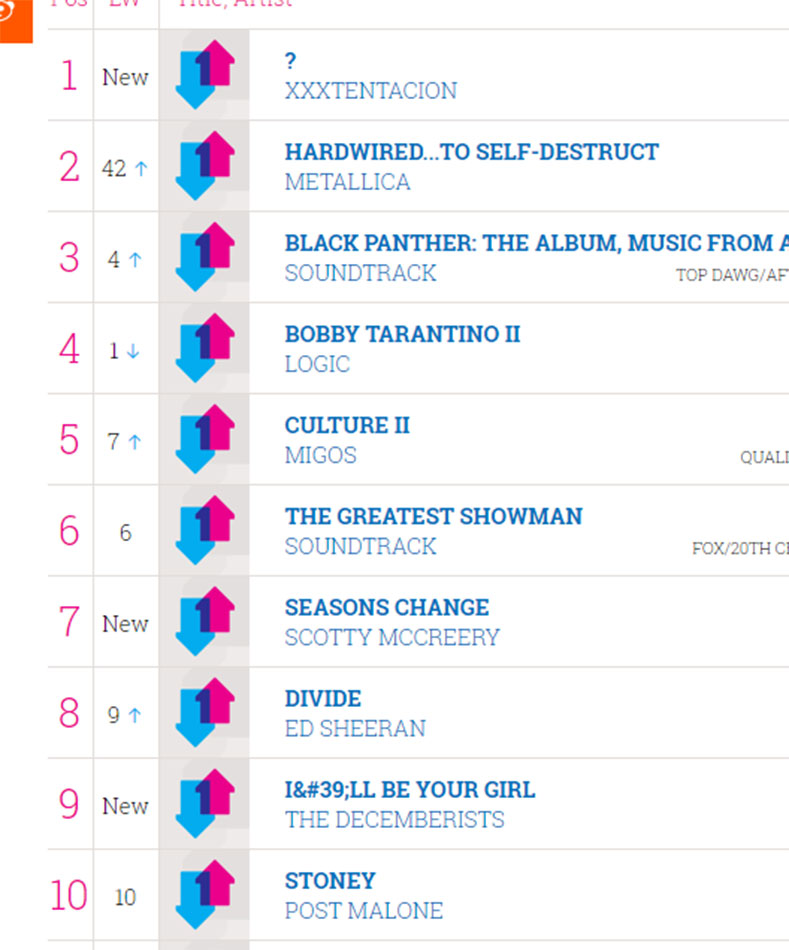
Task: Click the icon next to Stoney album
Action: click(204, 895)
